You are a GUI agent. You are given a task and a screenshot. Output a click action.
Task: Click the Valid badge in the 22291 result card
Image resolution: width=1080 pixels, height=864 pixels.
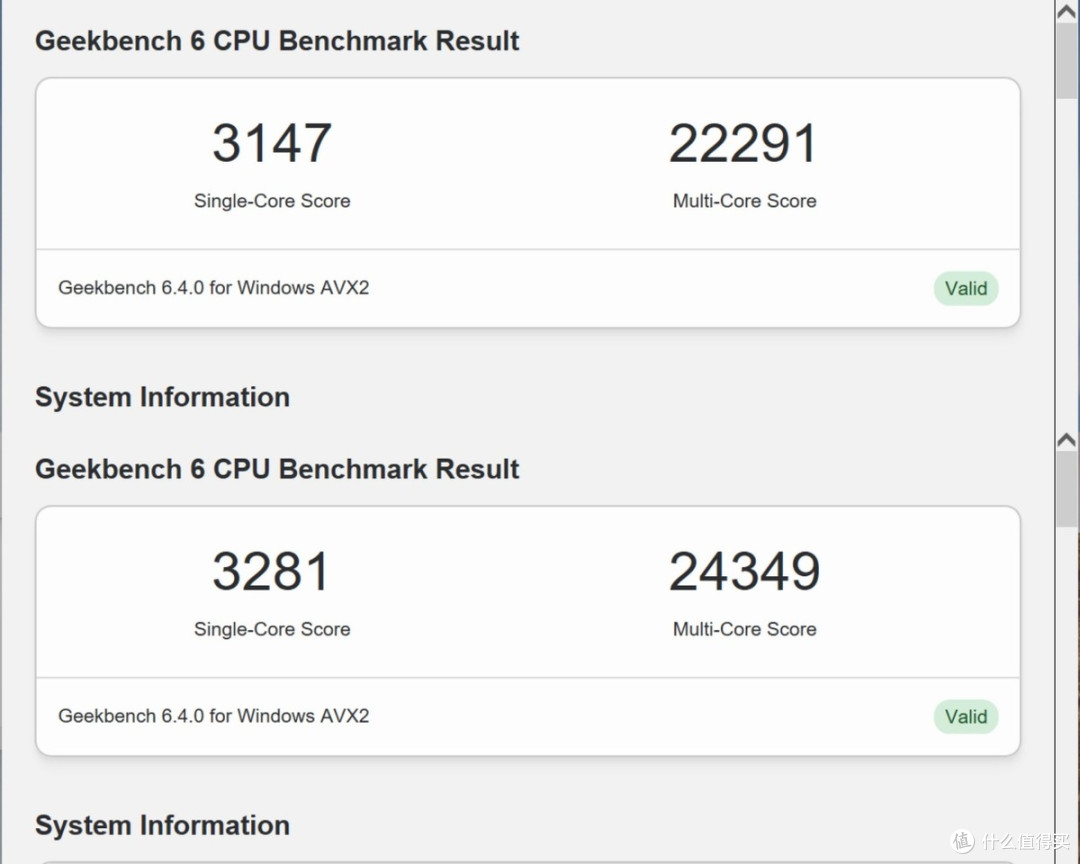(x=966, y=288)
